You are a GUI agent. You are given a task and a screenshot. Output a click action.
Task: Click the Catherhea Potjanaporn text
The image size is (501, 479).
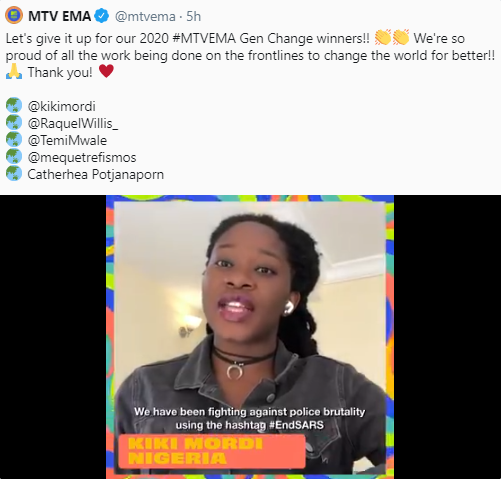[x=96, y=175]
